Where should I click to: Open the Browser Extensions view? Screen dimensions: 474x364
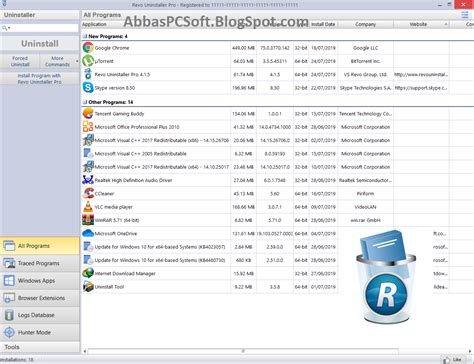pos(40,298)
